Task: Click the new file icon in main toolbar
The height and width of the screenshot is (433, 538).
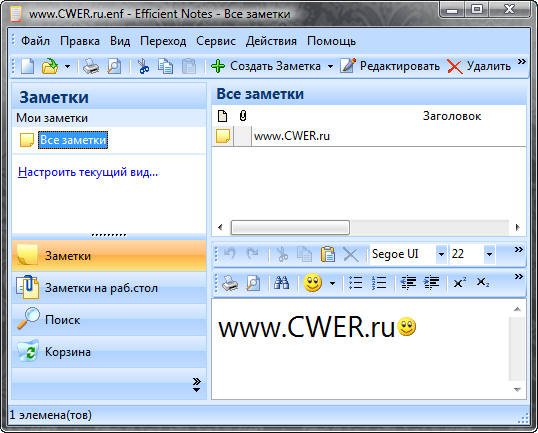Action: pos(27,66)
